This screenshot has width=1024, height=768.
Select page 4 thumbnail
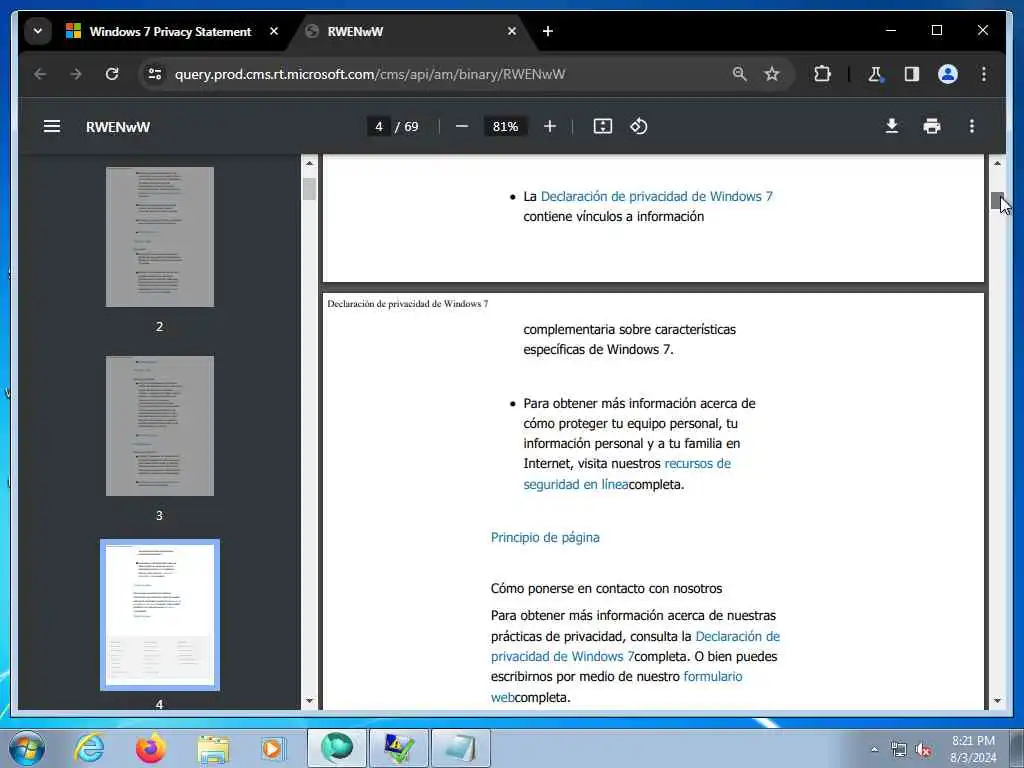(x=160, y=615)
